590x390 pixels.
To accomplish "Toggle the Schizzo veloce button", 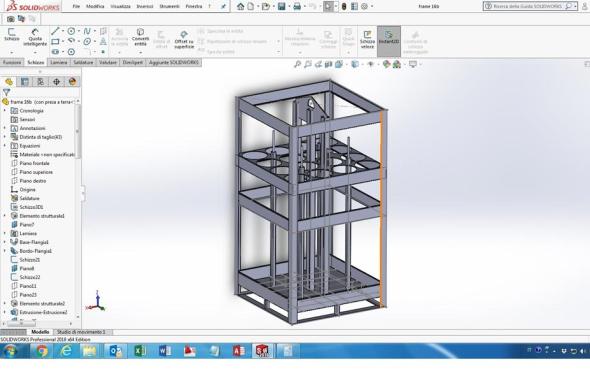I will click(367, 40).
